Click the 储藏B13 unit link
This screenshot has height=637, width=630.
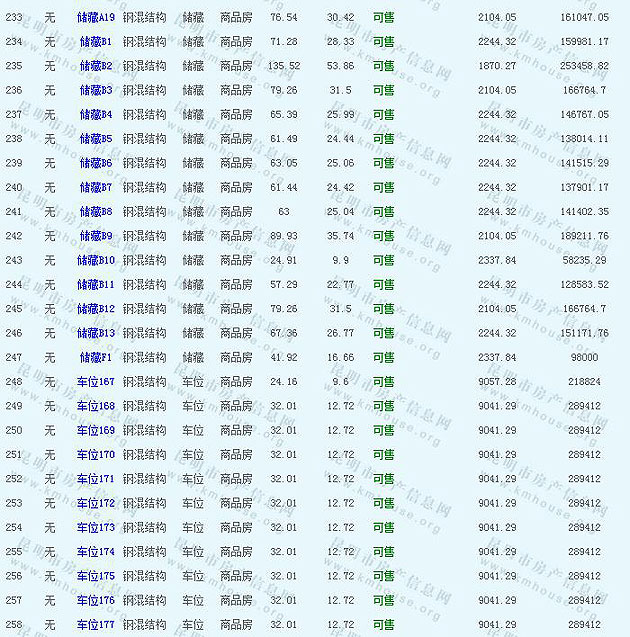[96, 333]
